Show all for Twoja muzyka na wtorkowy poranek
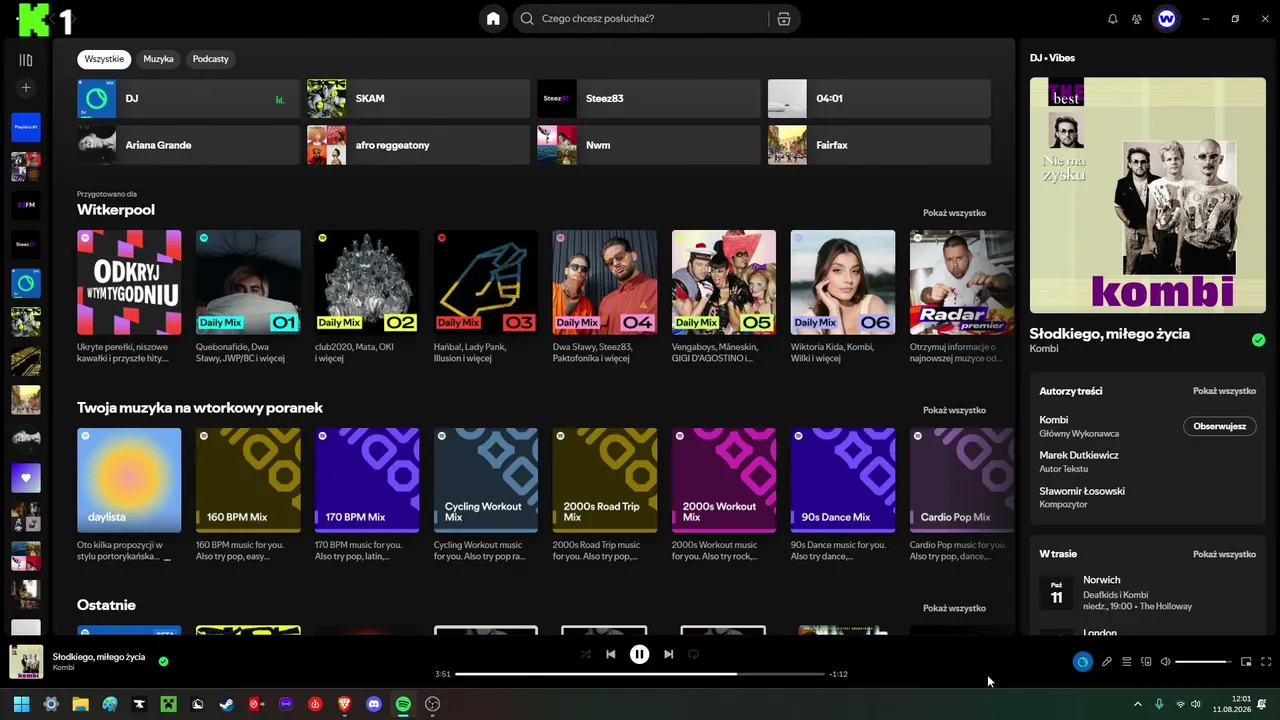This screenshot has height=720, width=1280. 954,410
